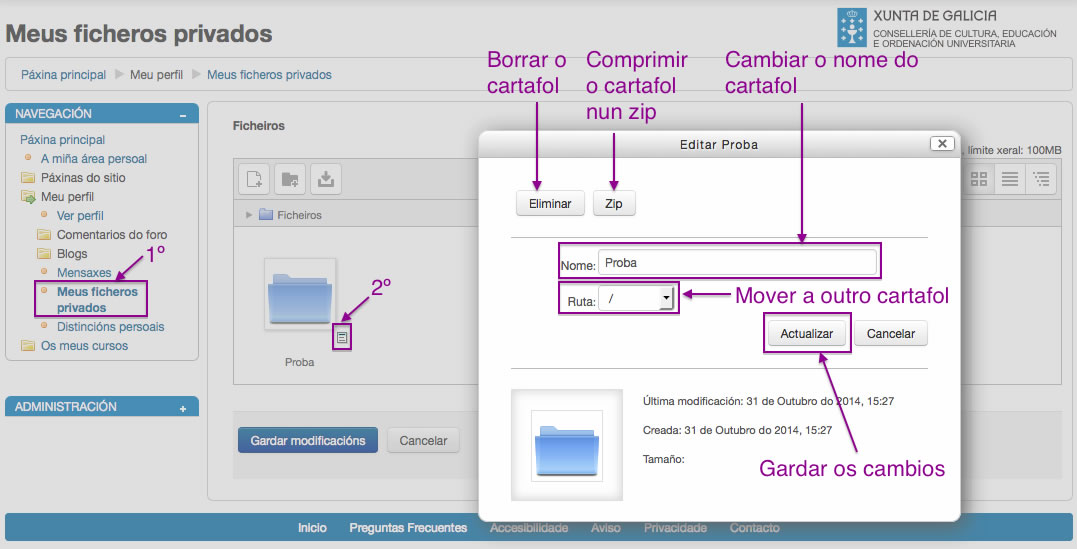
Task: Expand Os meus cursos folder
Action: pyautogui.click(x=84, y=346)
